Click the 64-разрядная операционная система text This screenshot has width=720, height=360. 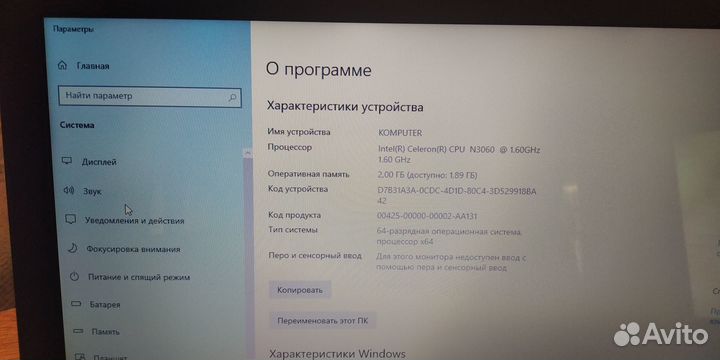click(449, 236)
